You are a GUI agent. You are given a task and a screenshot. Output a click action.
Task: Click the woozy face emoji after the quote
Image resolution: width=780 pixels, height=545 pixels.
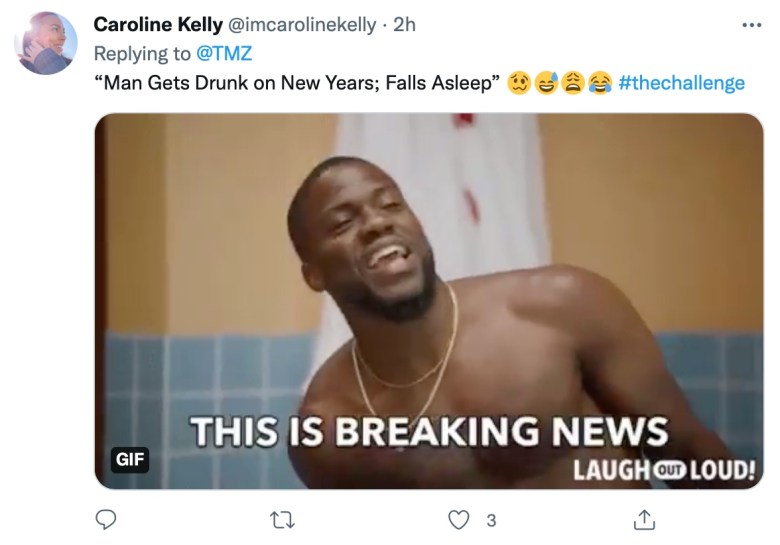[519, 83]
